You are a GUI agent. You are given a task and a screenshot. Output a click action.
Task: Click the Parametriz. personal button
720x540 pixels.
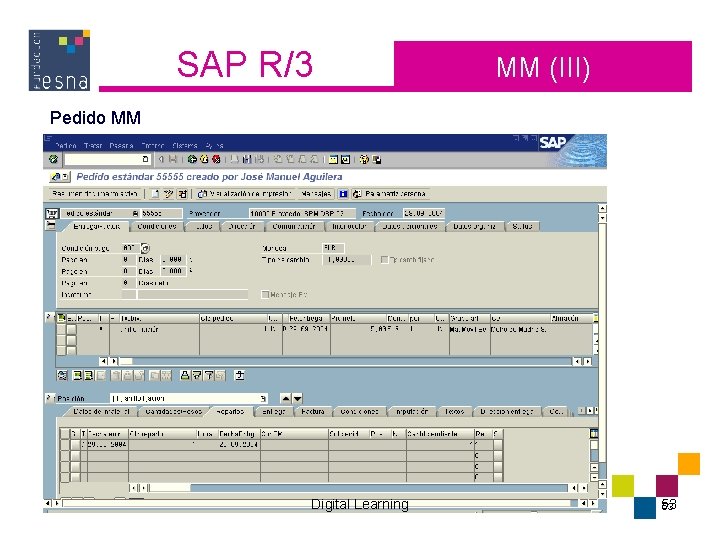390,194
